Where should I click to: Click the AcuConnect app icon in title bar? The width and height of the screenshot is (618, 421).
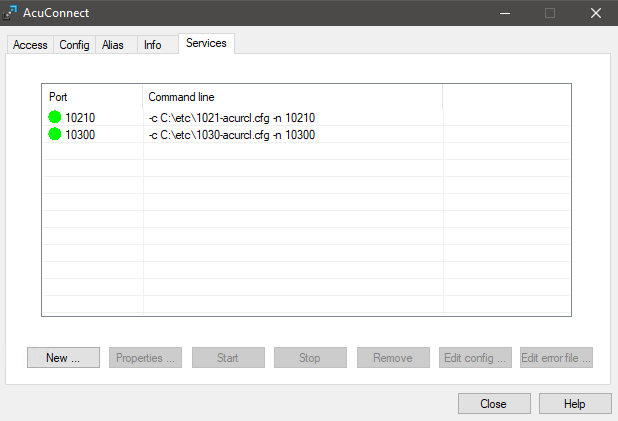pos(12,13)
